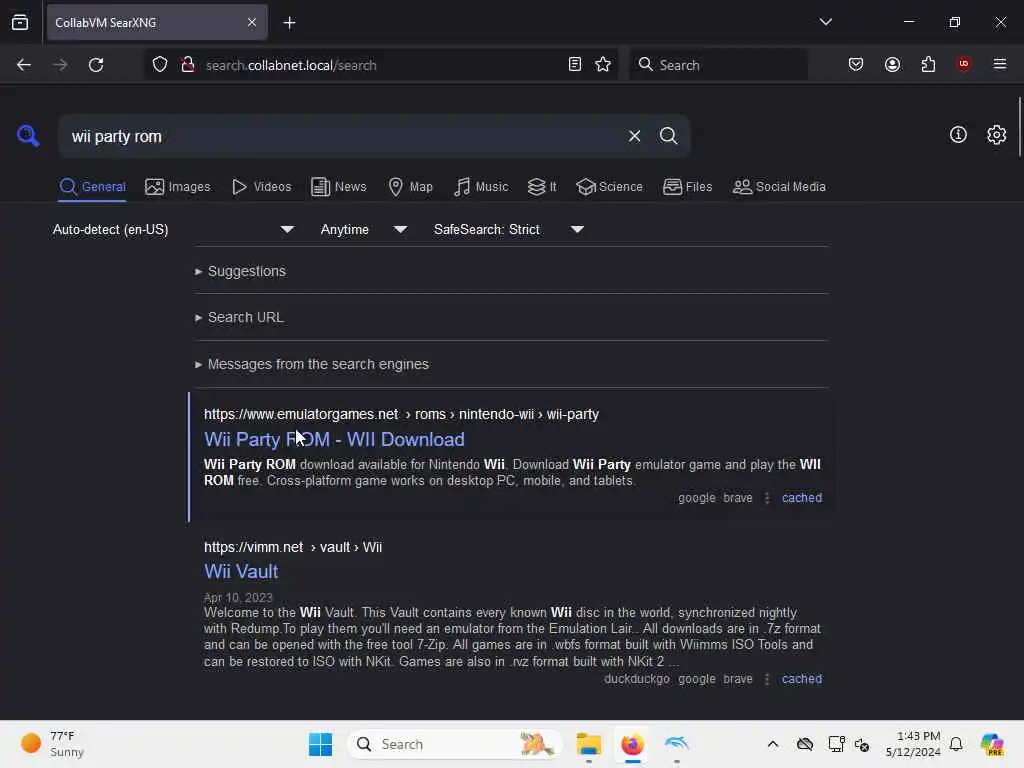This screenshot has width=1024, height=768.
Task: Open the more options dots for Wii Vault result
Action: pos(767,679)
